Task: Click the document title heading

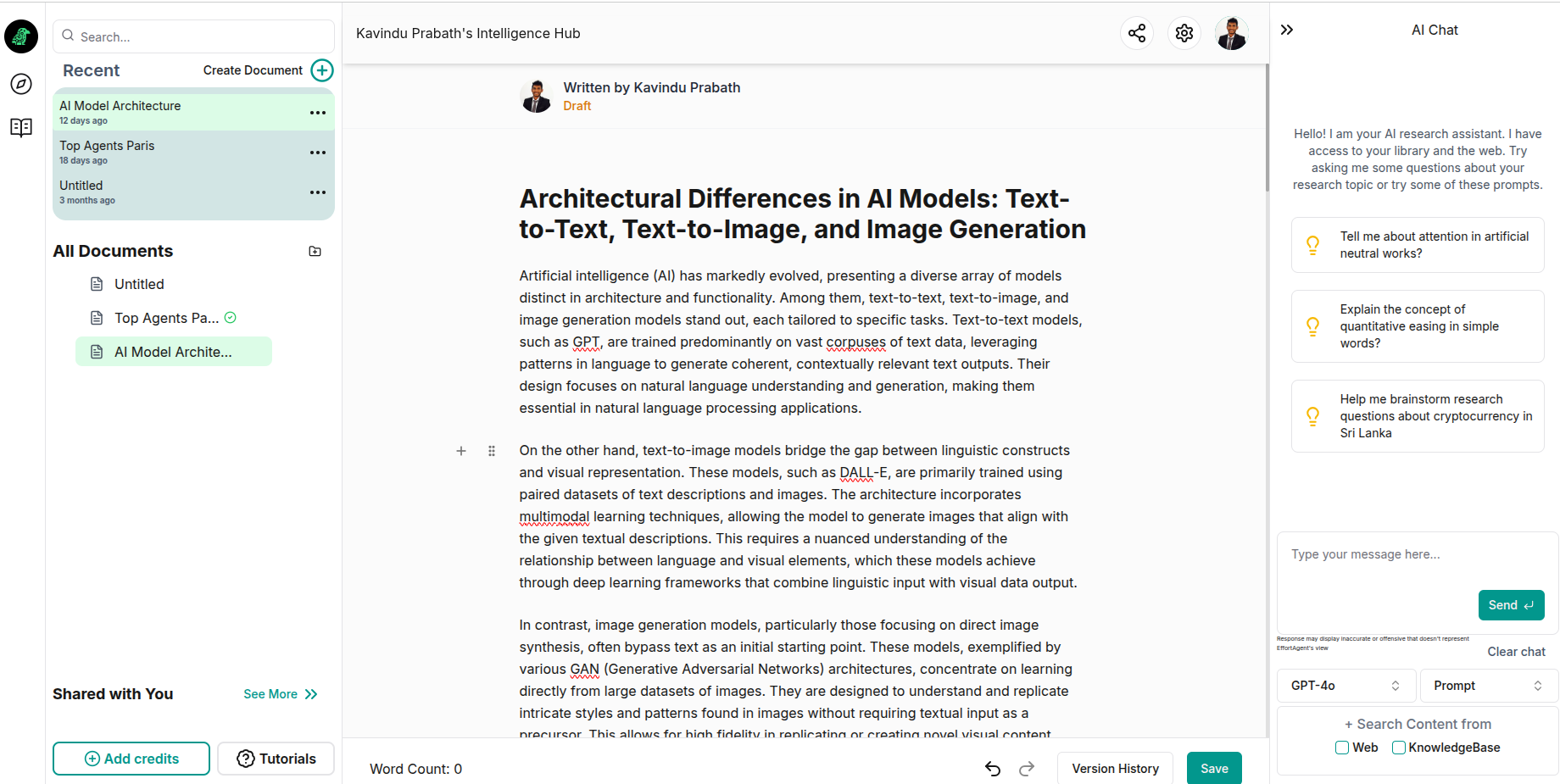Action: [x=803, y=214]
